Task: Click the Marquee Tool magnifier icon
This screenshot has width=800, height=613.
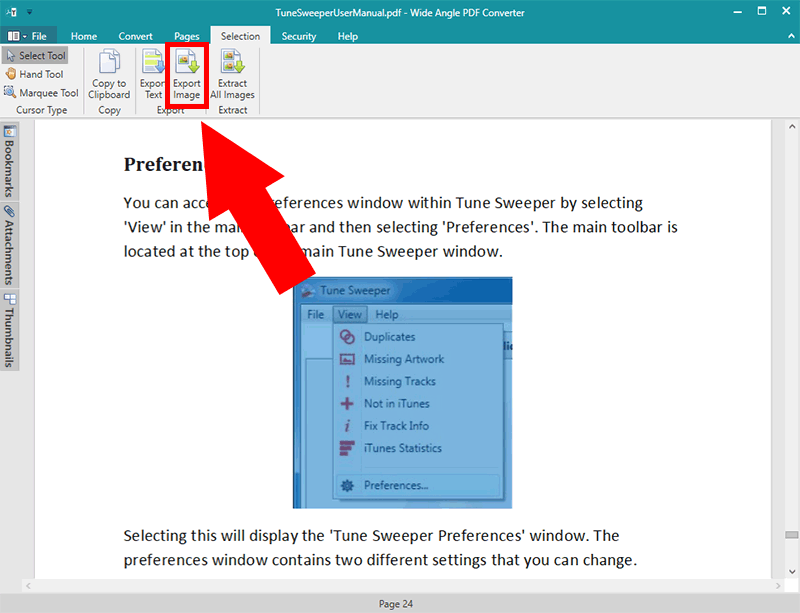Action: tap(10, 92)
